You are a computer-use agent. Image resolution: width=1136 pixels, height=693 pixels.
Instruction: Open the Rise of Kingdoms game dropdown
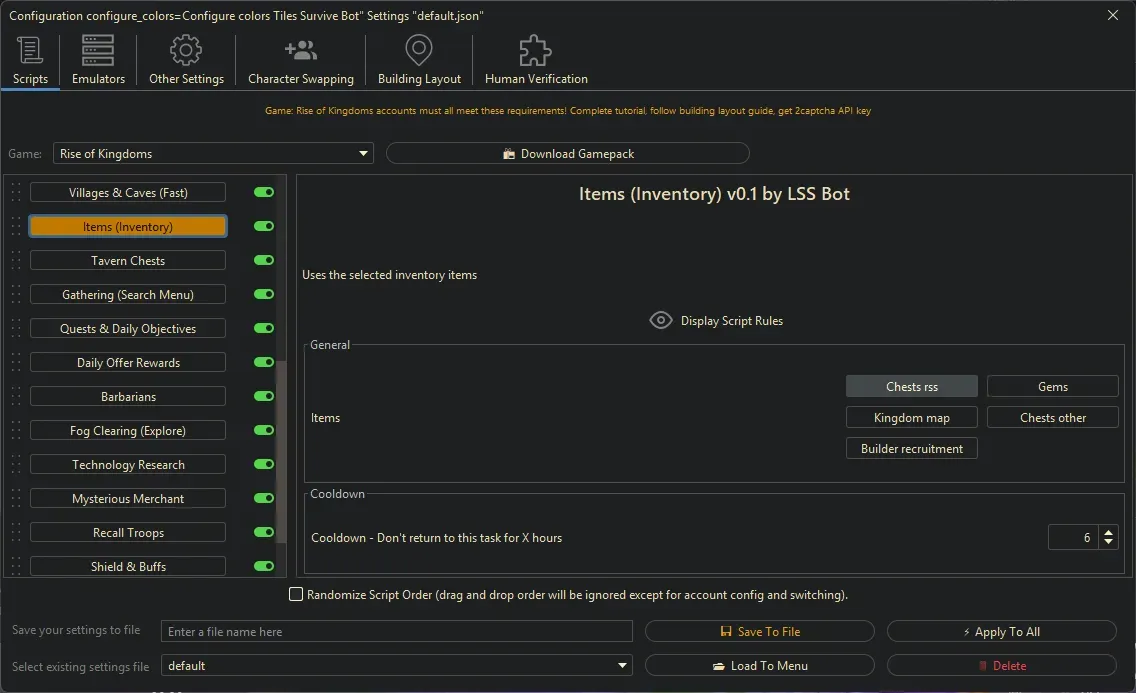[x=362, y=153]
